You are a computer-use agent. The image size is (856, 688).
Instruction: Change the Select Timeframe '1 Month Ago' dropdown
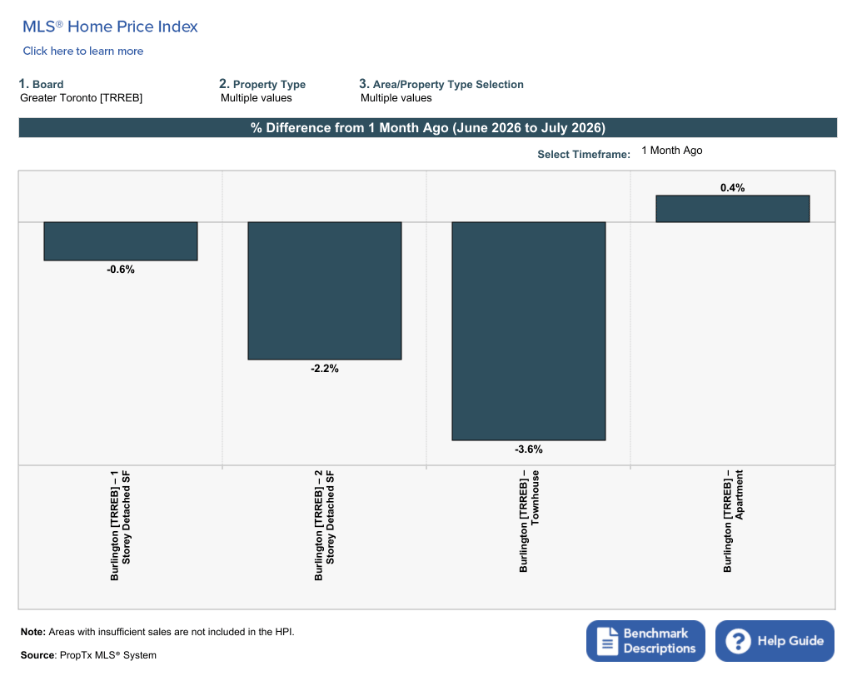tap(671, 150)
